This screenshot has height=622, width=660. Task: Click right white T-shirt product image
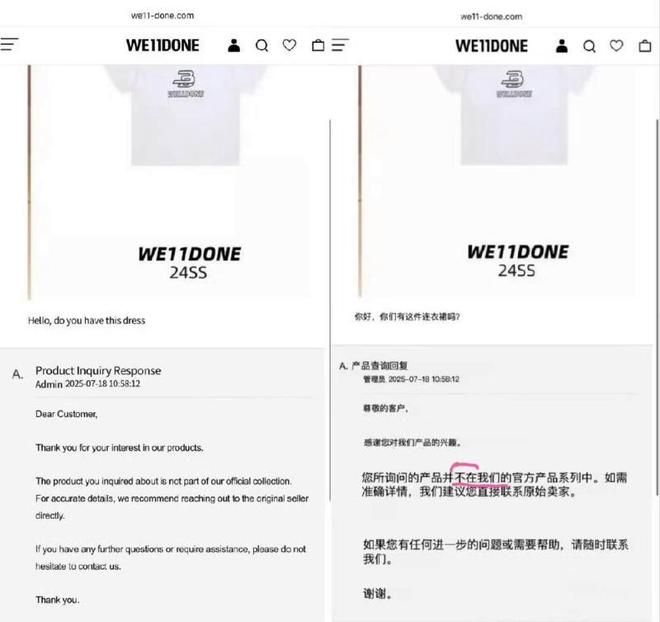tap(514, 115)
